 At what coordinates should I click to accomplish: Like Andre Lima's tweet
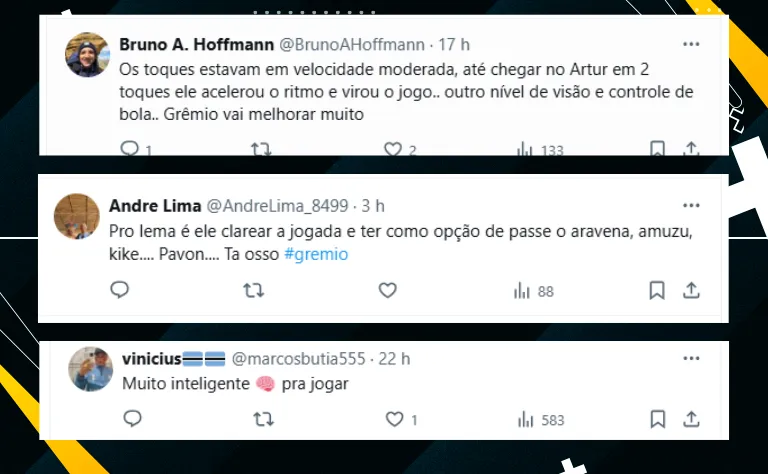click(x=388, y=291)
